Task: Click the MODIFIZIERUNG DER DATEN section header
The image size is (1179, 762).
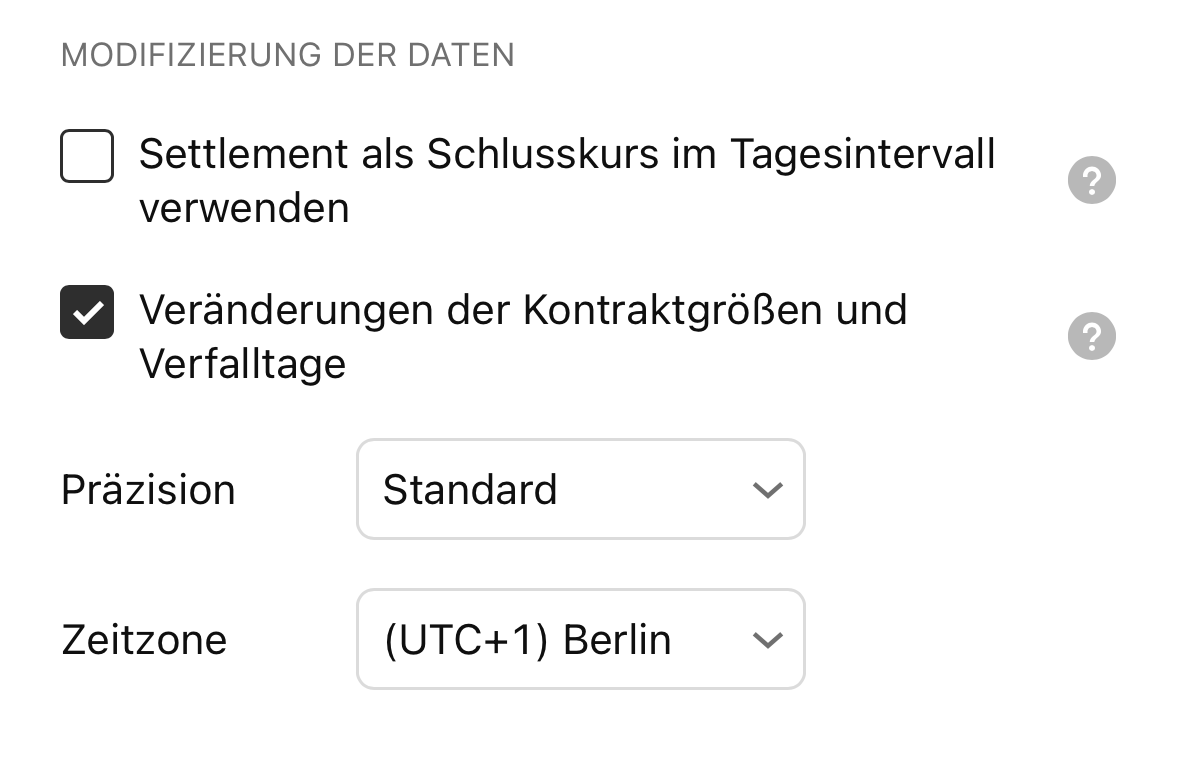Action: [288, 55]
